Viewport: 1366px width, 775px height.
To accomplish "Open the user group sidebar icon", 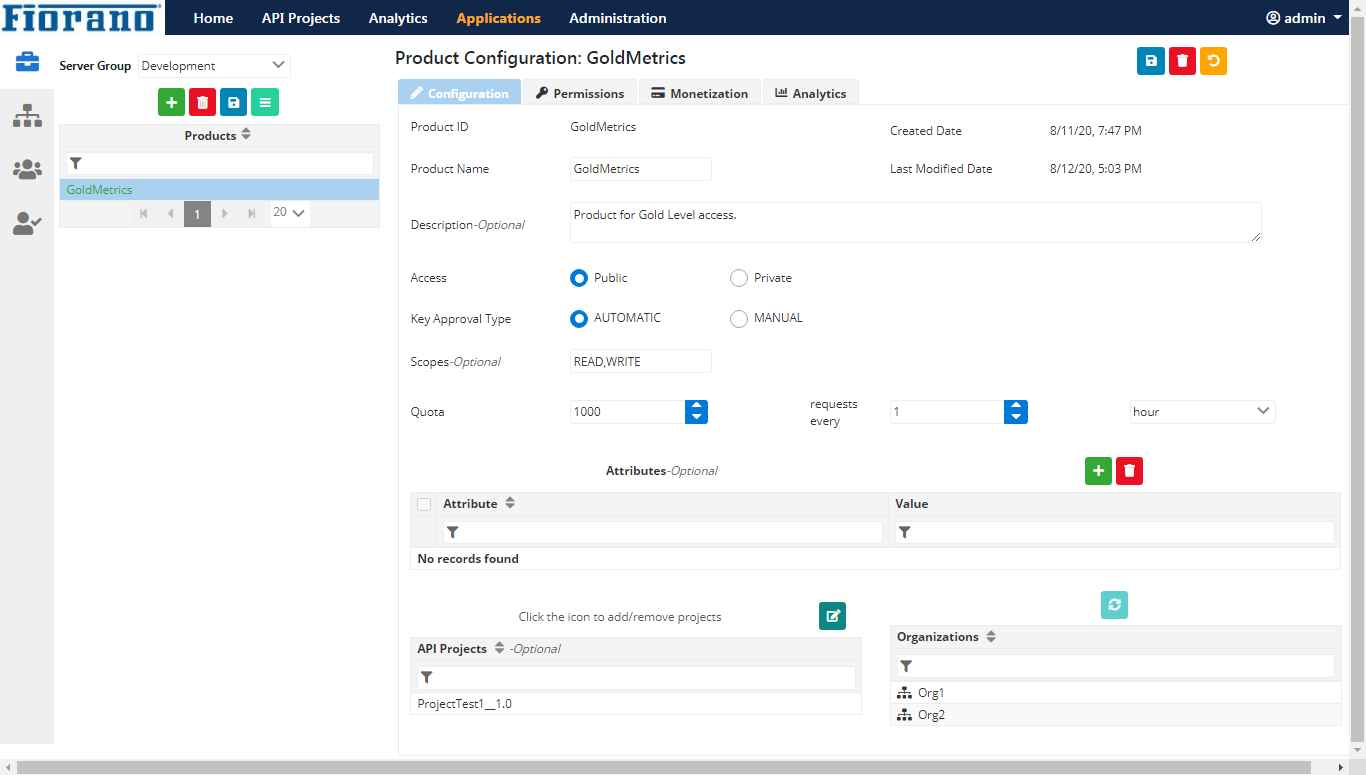I will click(27, 170).
